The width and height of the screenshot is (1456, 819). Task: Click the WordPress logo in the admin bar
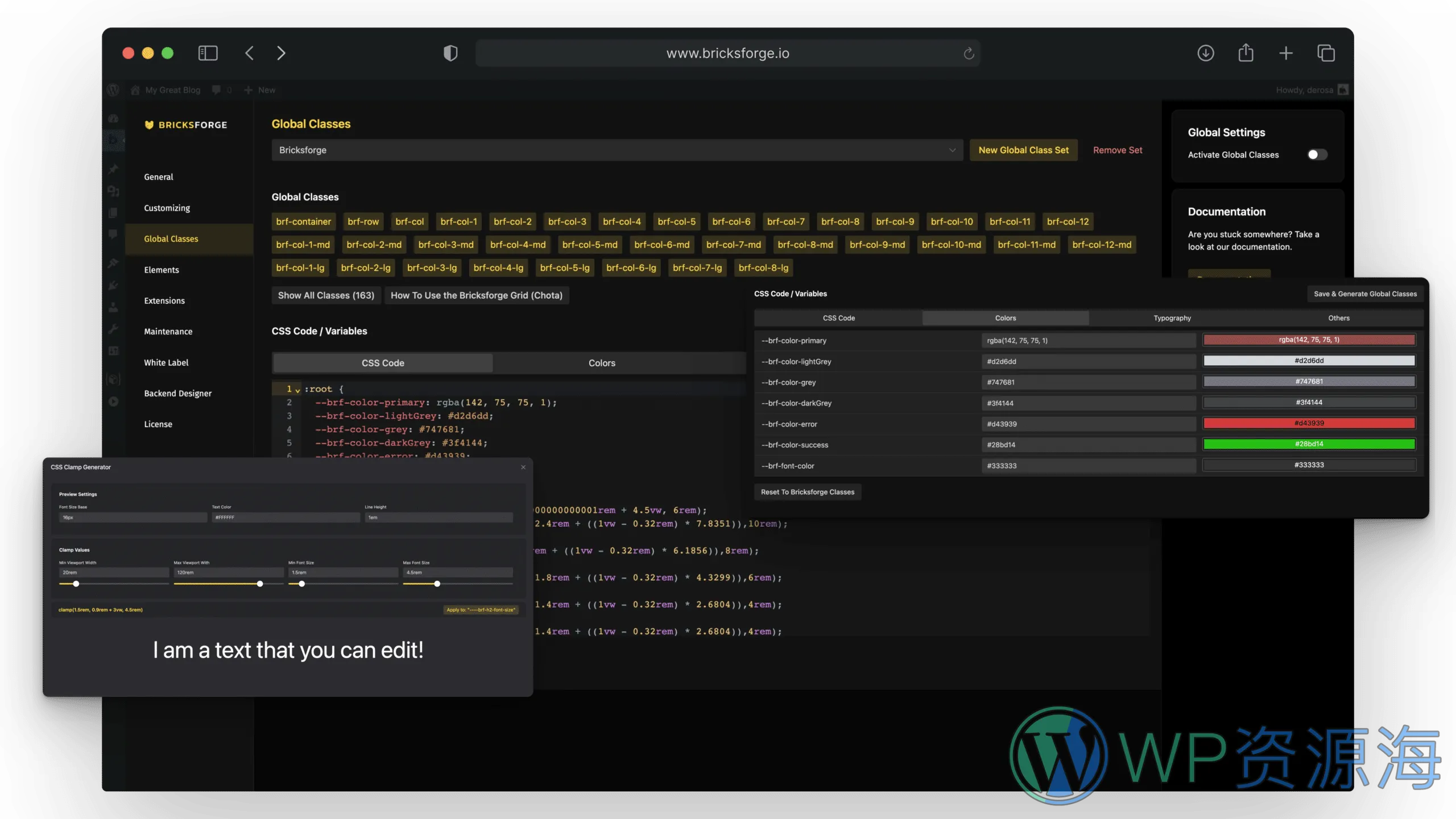[x=113, y=90]
